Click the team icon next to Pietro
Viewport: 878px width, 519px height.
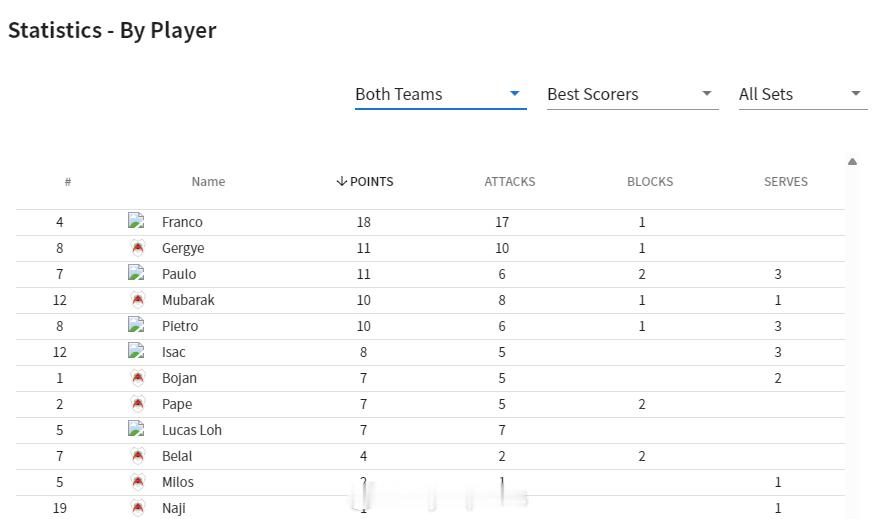[137, 326]
